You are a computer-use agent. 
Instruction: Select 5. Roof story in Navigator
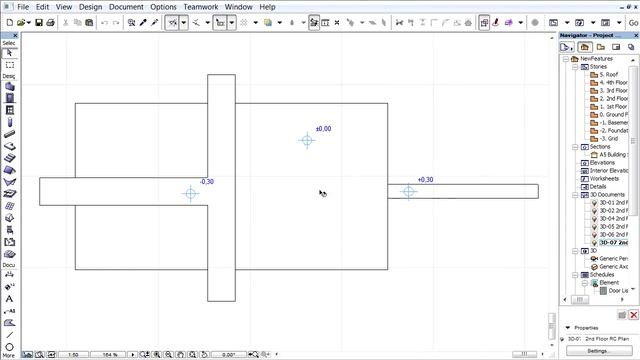click(x=609, y=75)
